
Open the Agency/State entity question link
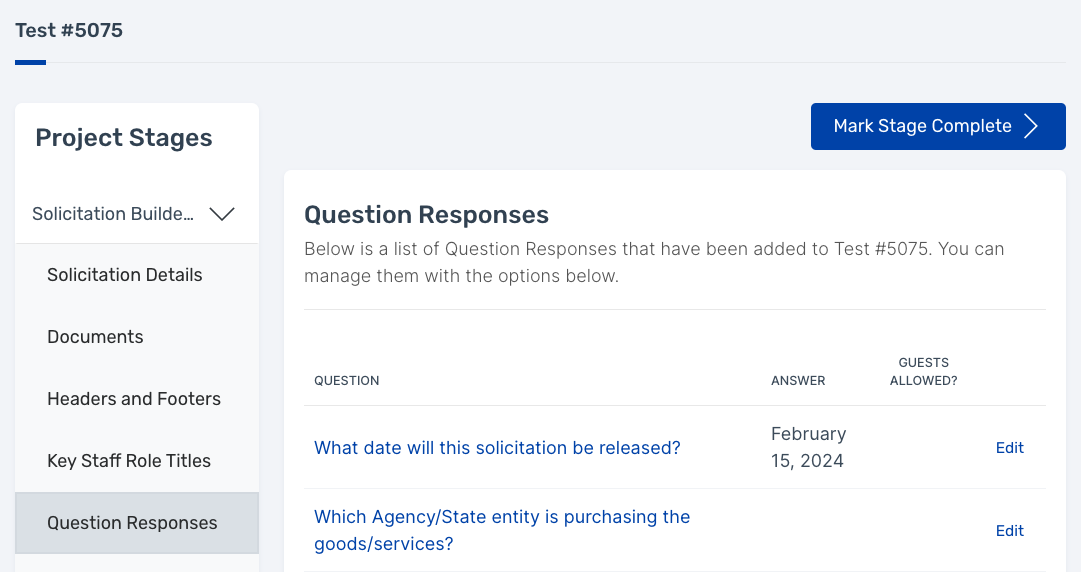pyautogui.click(x=502, y=531)
